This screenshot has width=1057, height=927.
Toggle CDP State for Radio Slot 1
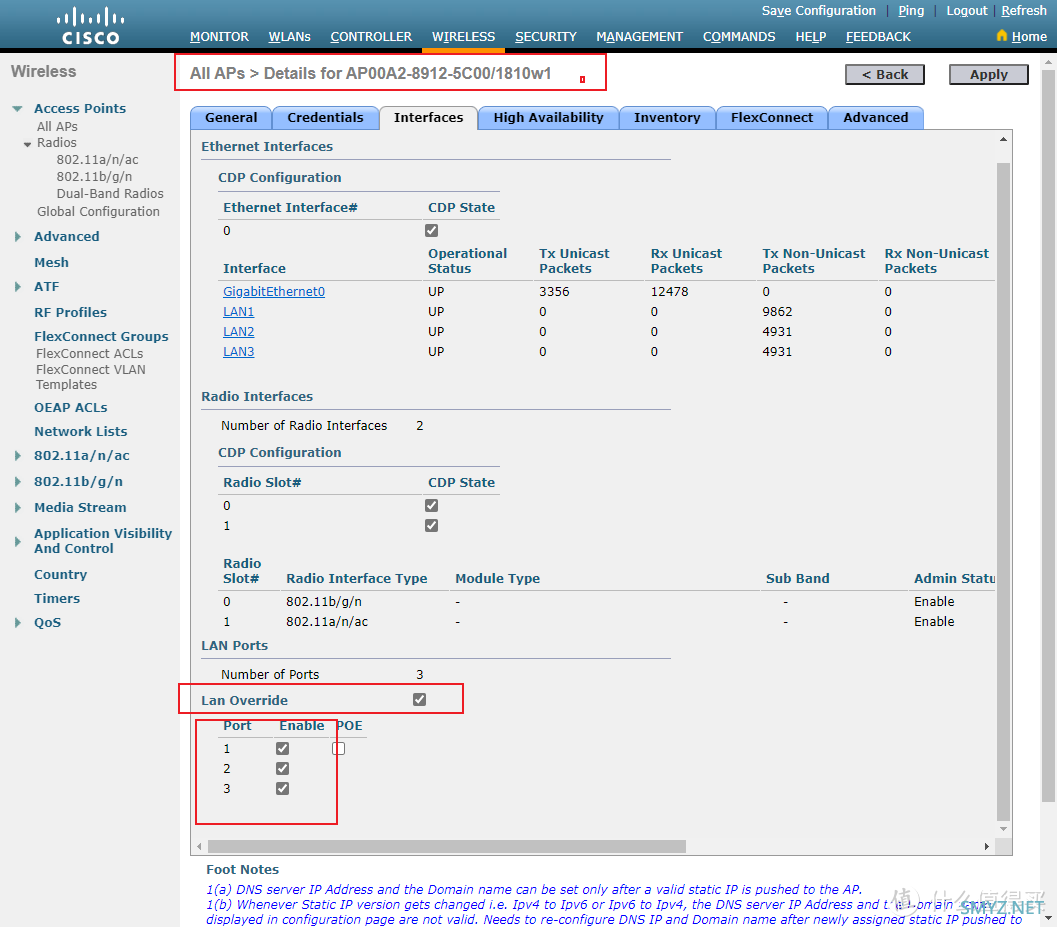(x=431, y=525)
